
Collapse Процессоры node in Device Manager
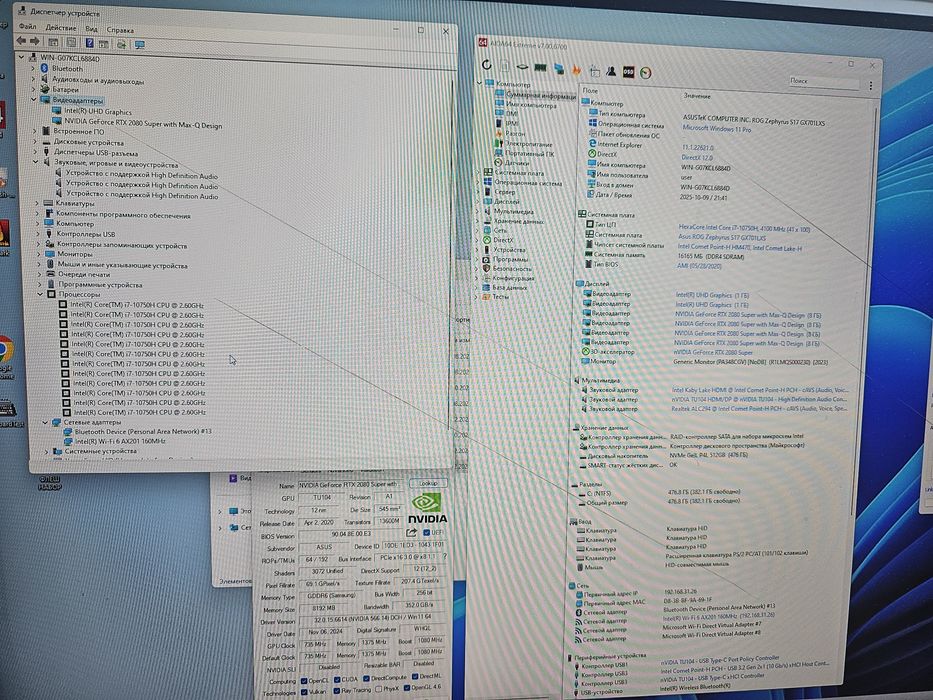[40, 294]
